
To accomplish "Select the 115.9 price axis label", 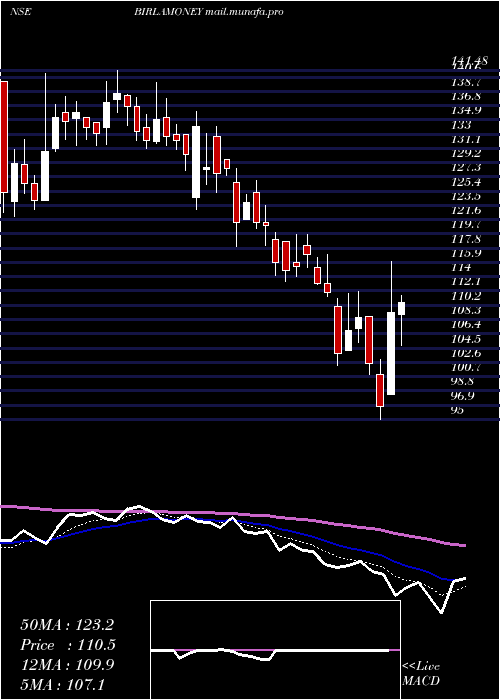I will point(466,254).
